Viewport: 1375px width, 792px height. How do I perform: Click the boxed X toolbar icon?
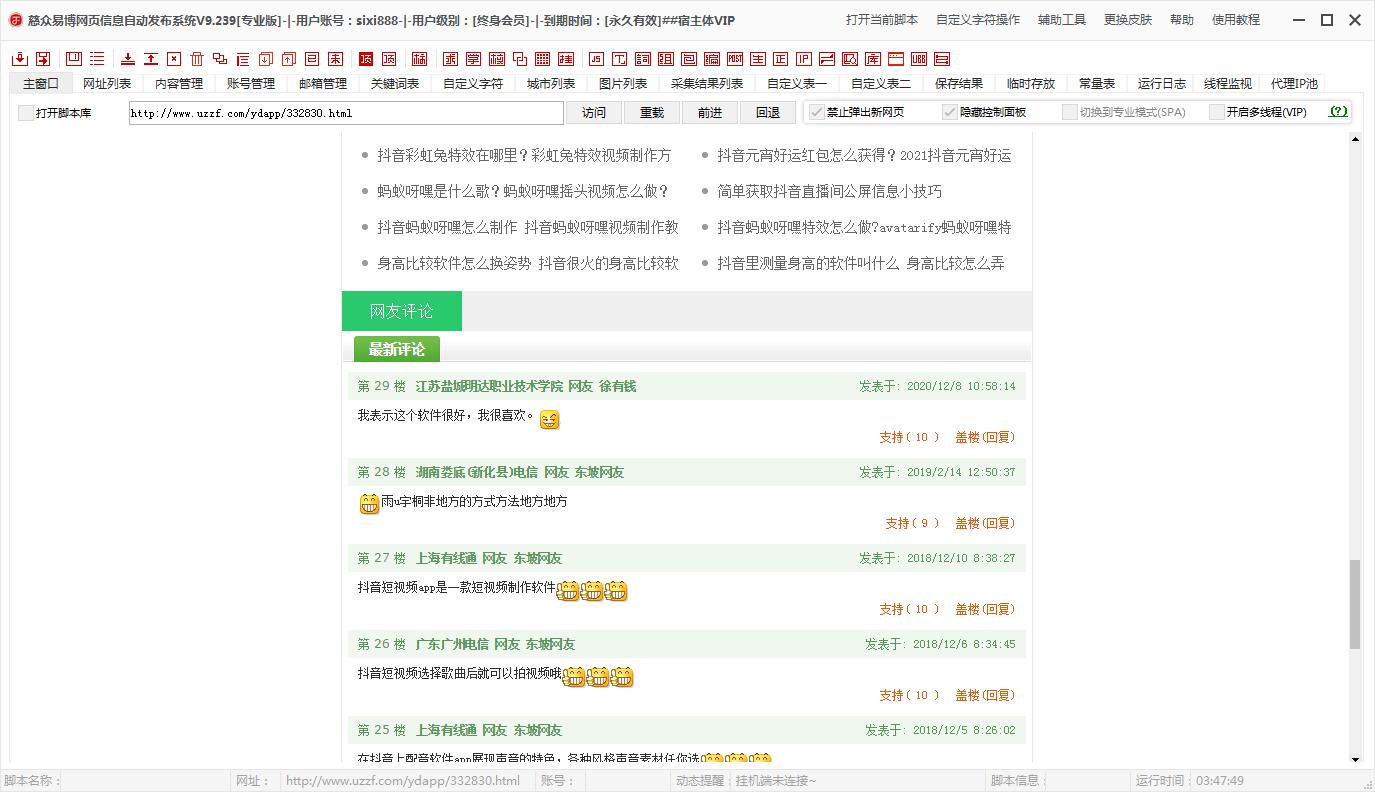click(x=174, y=59)
